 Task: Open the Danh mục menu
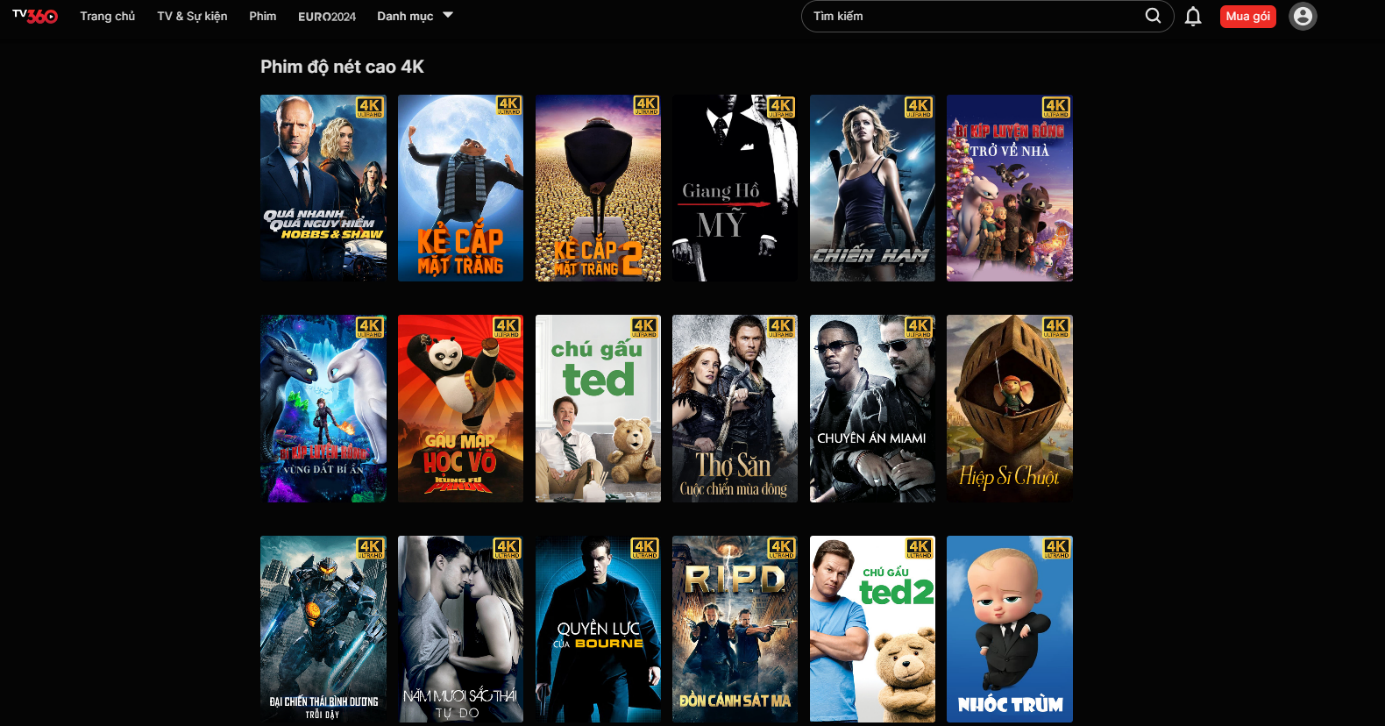[405, 16]
